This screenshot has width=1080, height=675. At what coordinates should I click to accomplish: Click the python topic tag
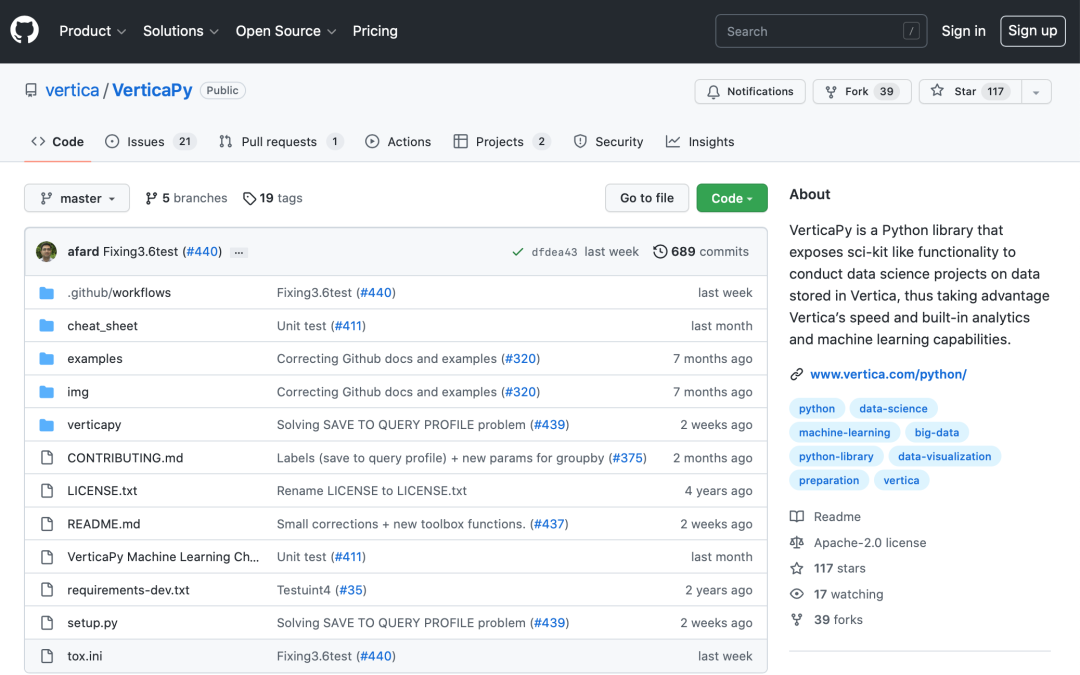pos(817,408)
